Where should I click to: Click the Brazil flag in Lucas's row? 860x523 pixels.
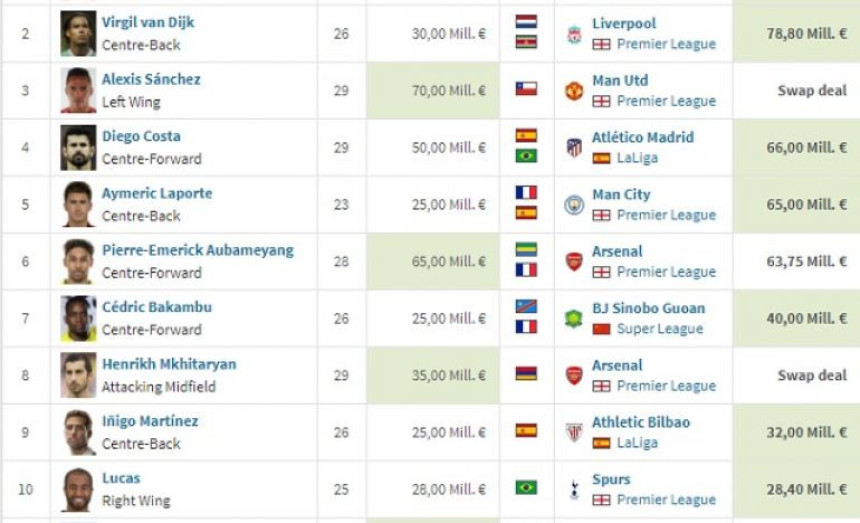pos(526,487)
